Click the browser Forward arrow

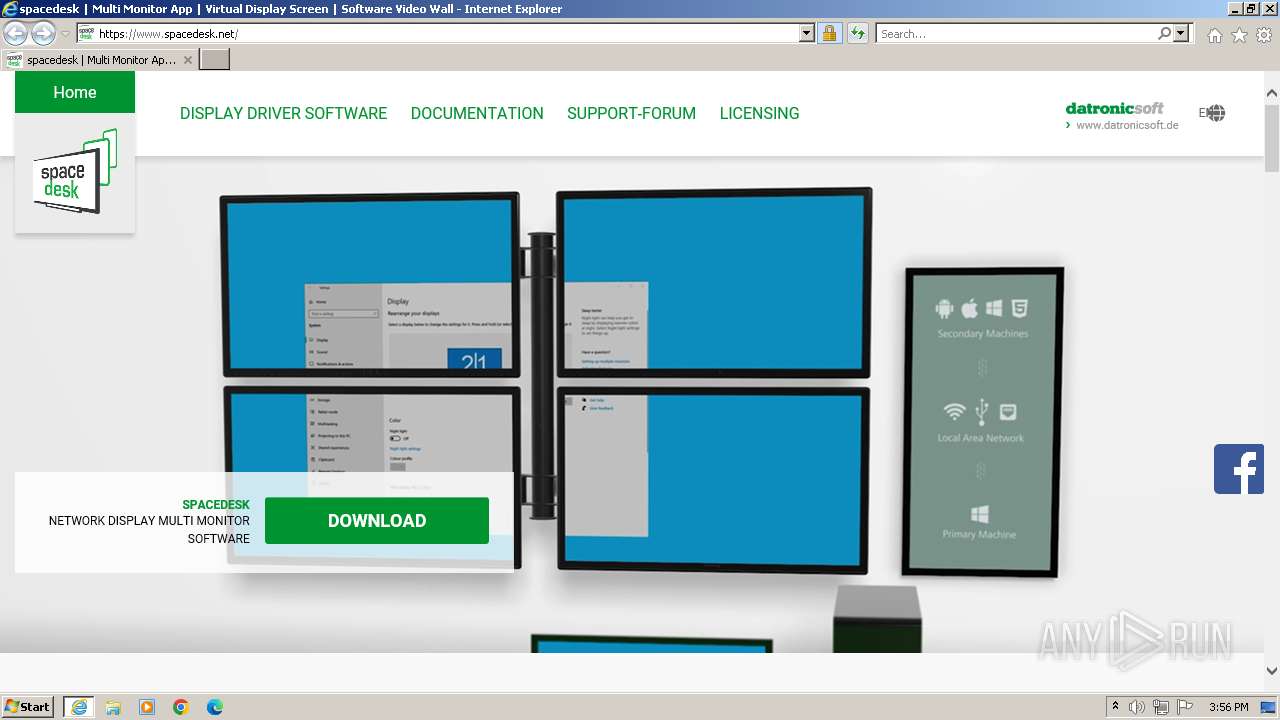[x=43, y=33]
